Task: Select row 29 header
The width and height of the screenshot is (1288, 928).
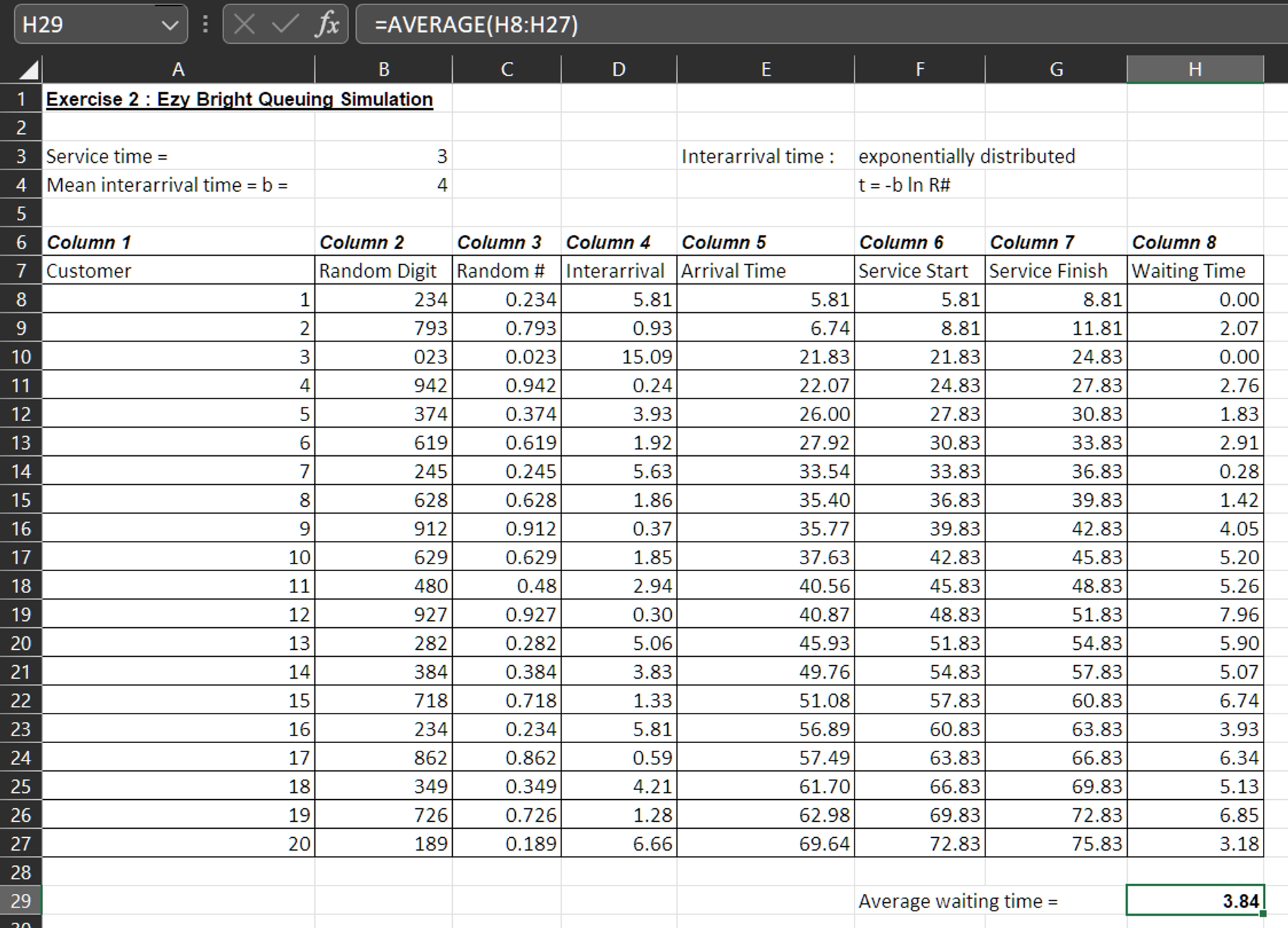Action: click(x=21, y=900)
